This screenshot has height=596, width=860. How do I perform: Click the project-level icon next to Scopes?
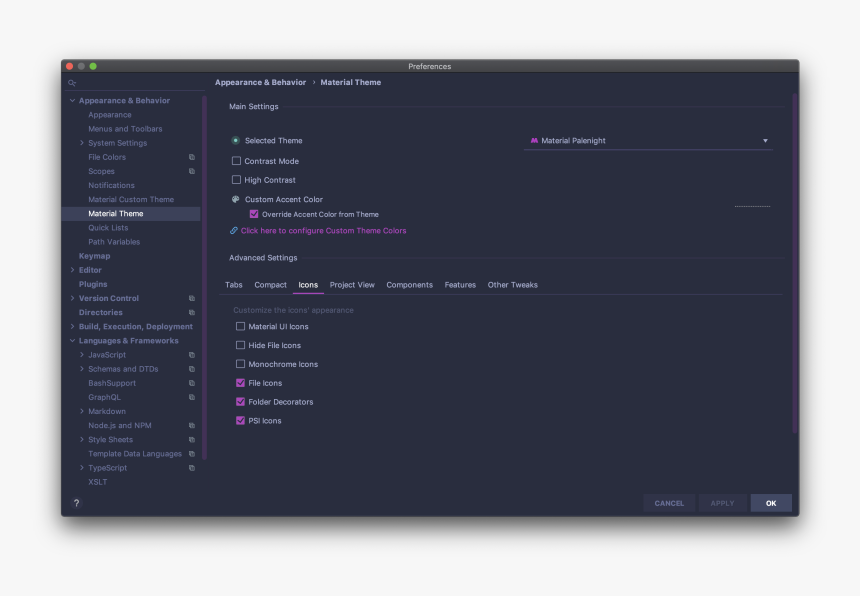(x=192, y=171)
